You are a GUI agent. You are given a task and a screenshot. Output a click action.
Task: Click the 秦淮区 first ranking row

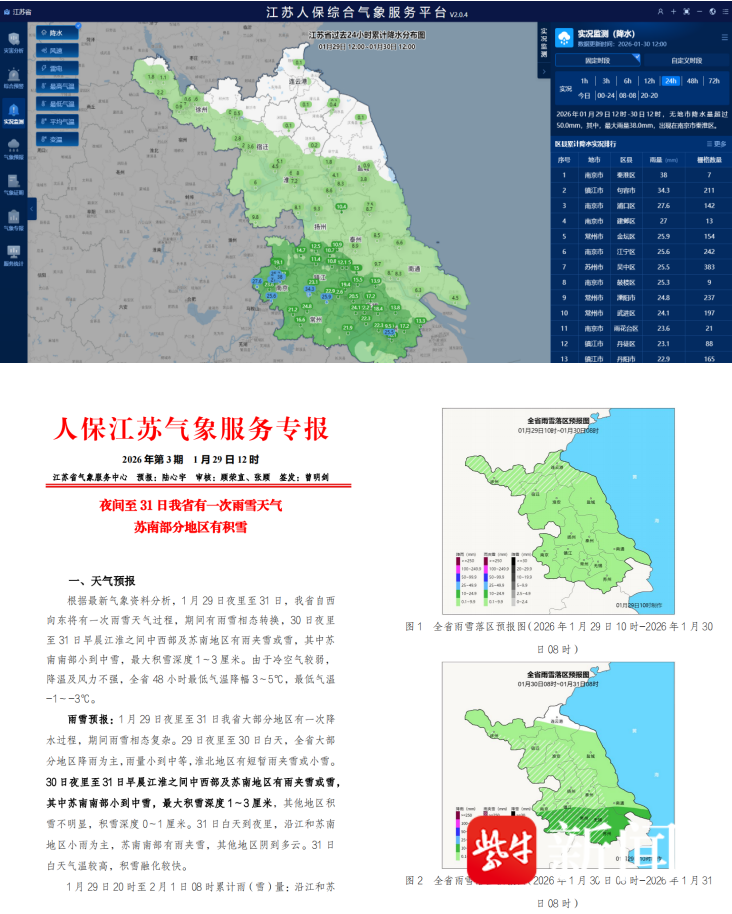[640, 174]
